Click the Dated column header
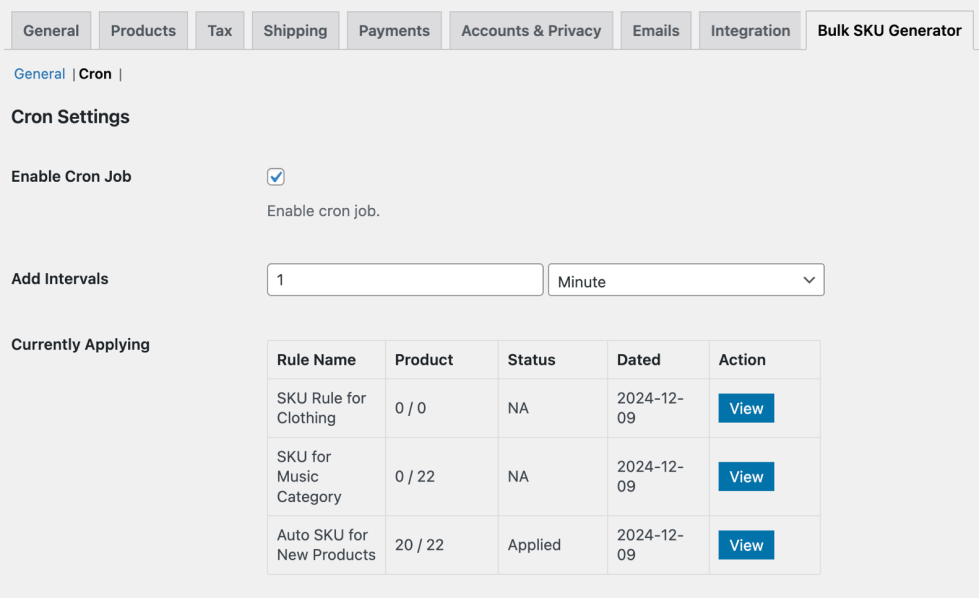 click(x=638, y=360)
